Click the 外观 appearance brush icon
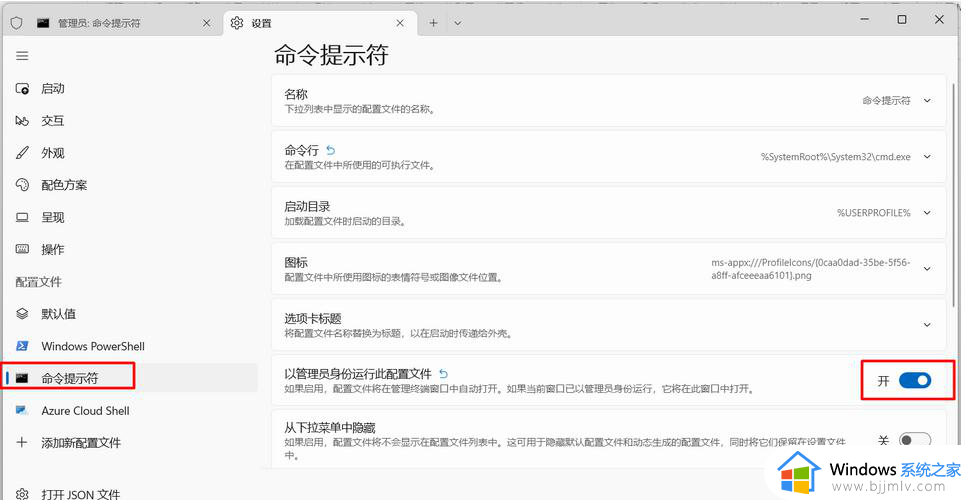Image resolution: width=966 pixels, height=500 pixels. (22, 153)
